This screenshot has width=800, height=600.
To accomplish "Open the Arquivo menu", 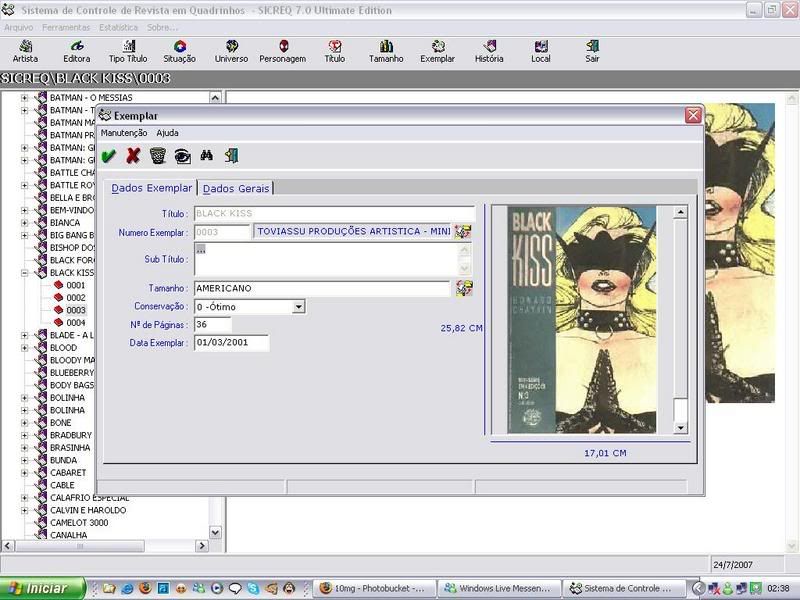I will [19, 28].
